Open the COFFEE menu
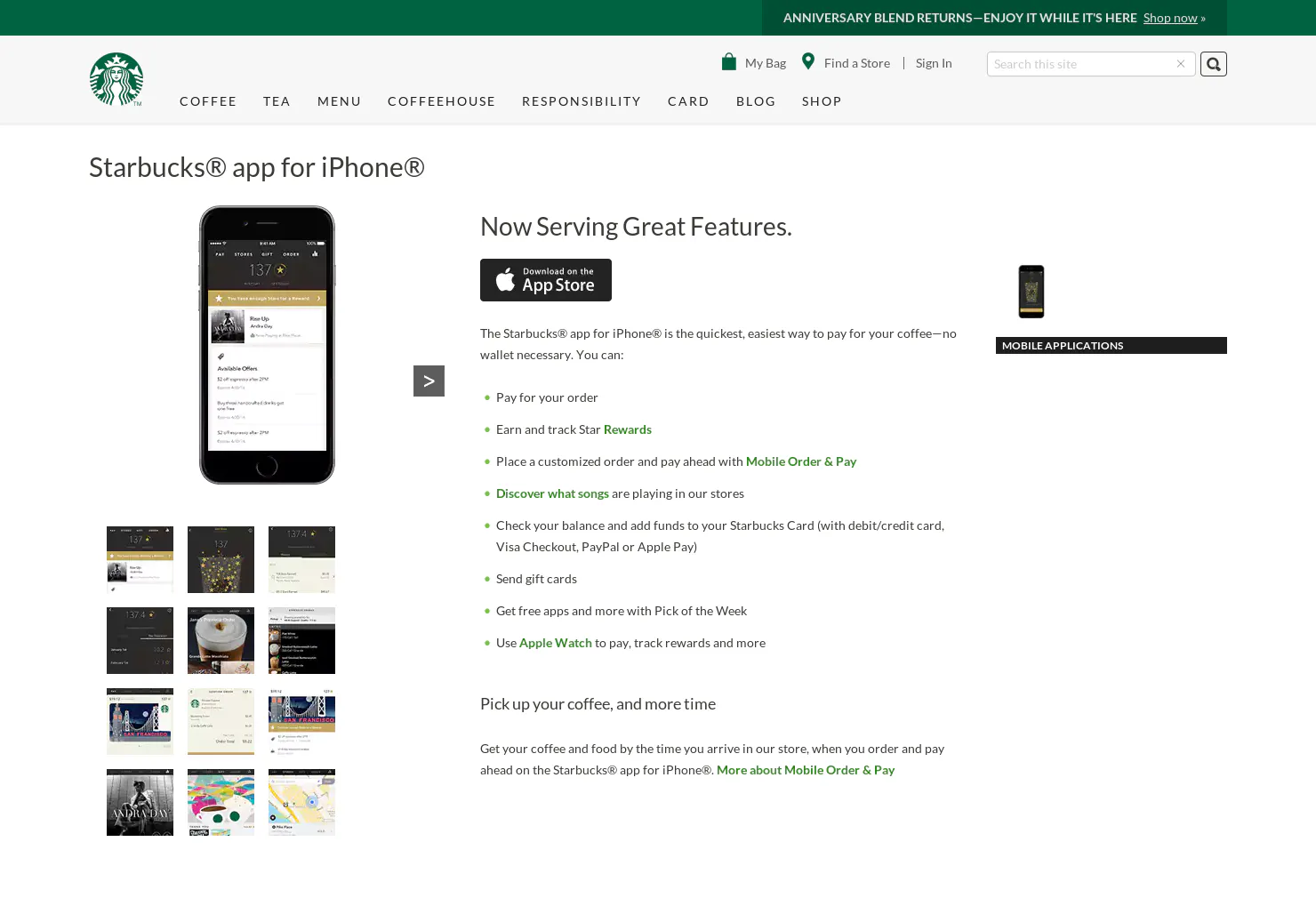This screenshot has height=922, width=1316. click(208, 101)
